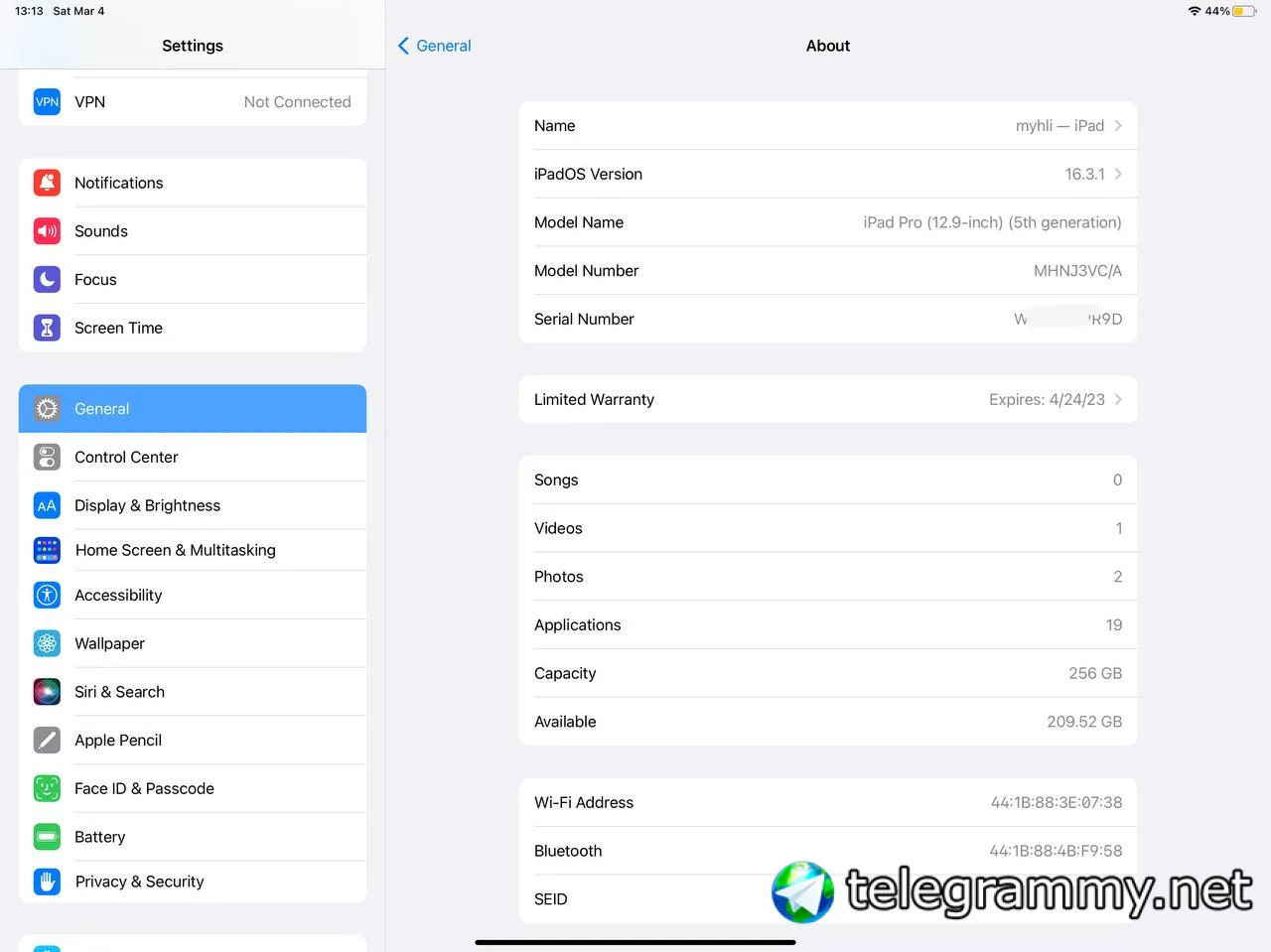Tap the Bluetooth address 44:1B:88:4B:F9:58
This screenshot has width=1271, height=952.
pyautogui.click(x=1056, y=851)
